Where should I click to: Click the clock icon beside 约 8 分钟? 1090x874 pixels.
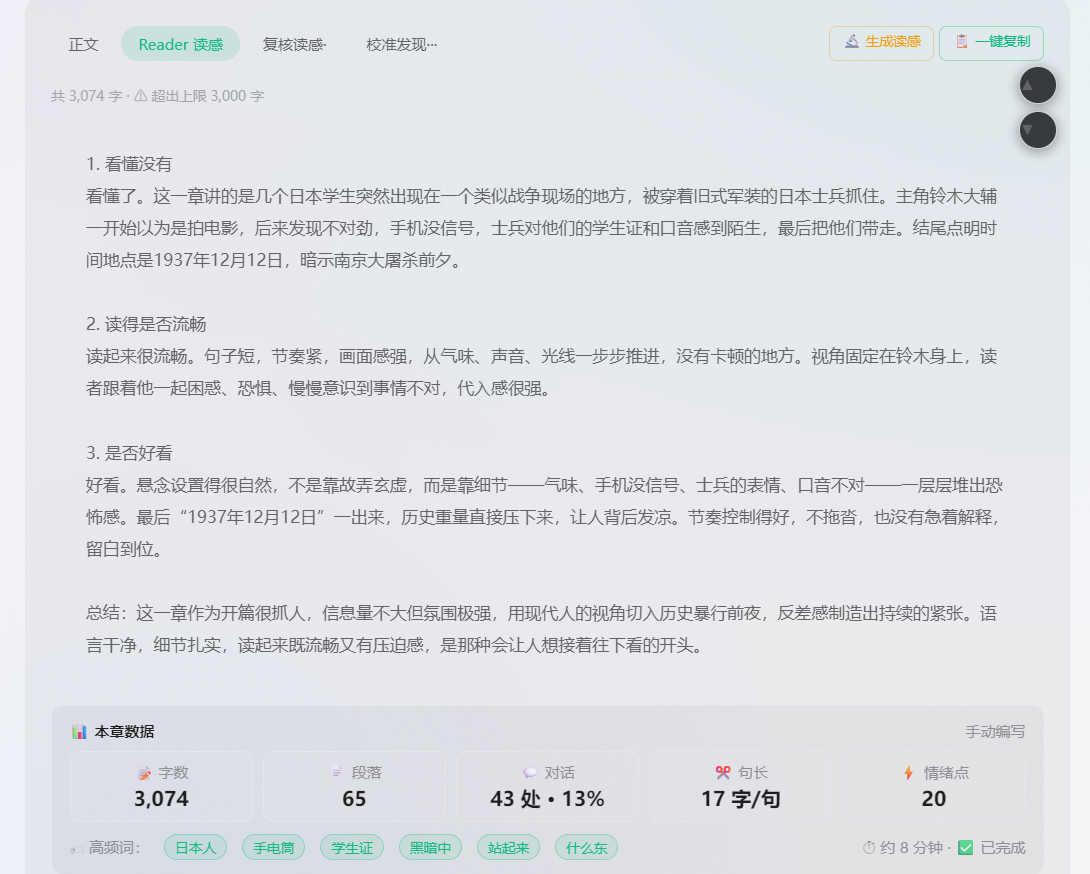pyautogui.click(x=869, y=848)
